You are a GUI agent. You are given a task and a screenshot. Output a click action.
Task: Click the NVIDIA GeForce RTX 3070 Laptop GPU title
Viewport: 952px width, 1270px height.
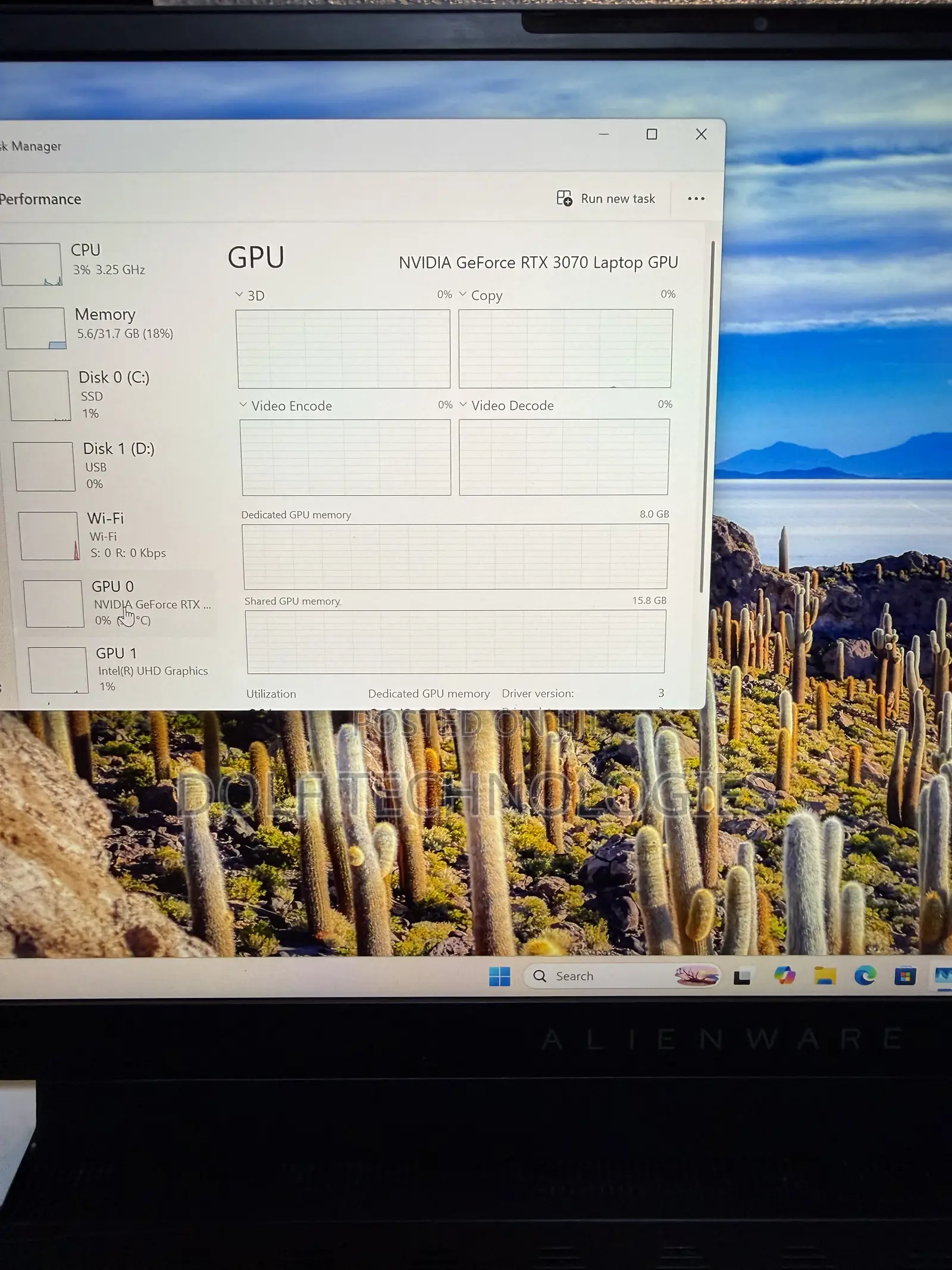coord(538,262)
